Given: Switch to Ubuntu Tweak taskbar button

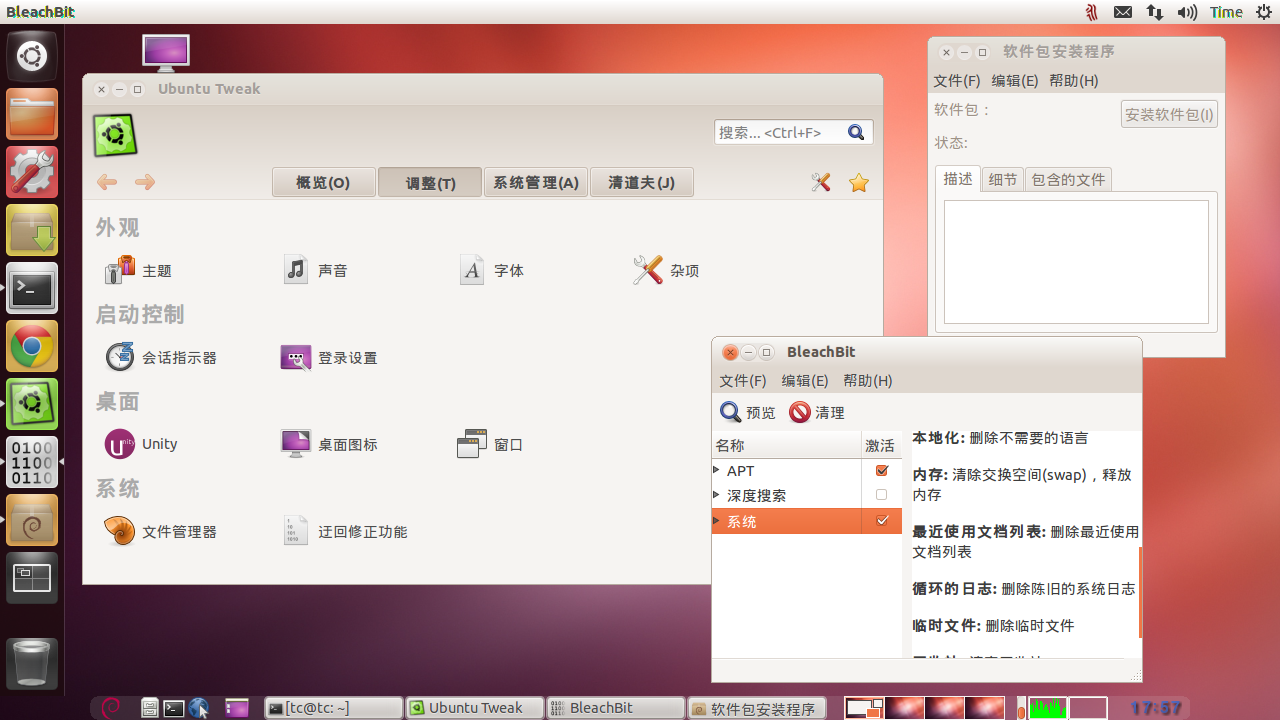Looking at the screenshot, I should [475, 708].
